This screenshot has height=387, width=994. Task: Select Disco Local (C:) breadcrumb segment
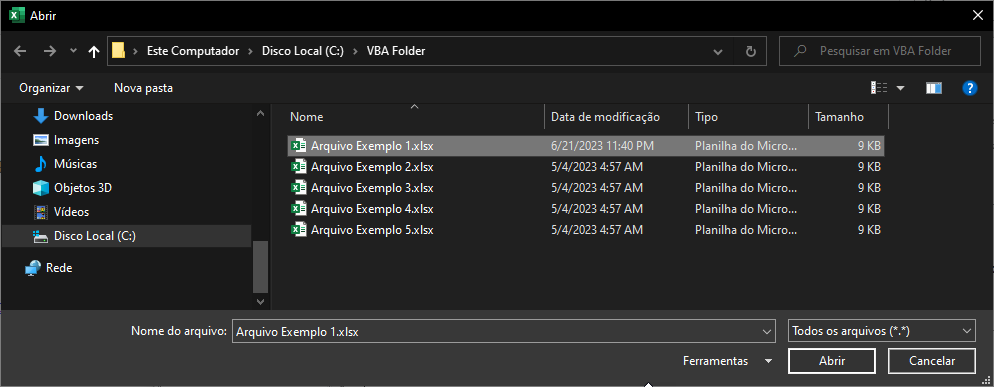pyautogui.click(x=303, y=51)
